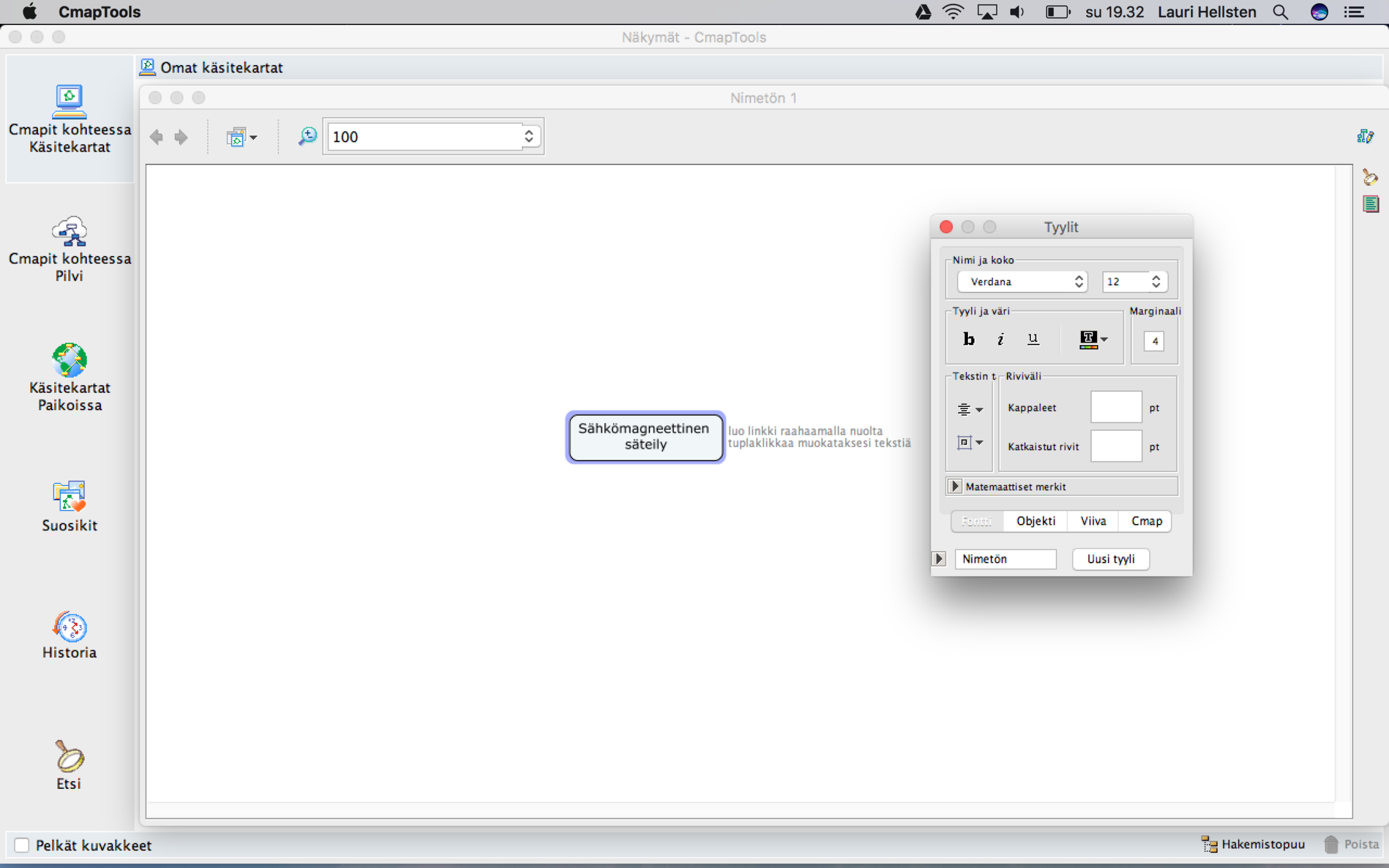1389x868 pixels.
Task: Open Käsitekartat Paikoissa globe icon
Action: [x=69, y=360]
